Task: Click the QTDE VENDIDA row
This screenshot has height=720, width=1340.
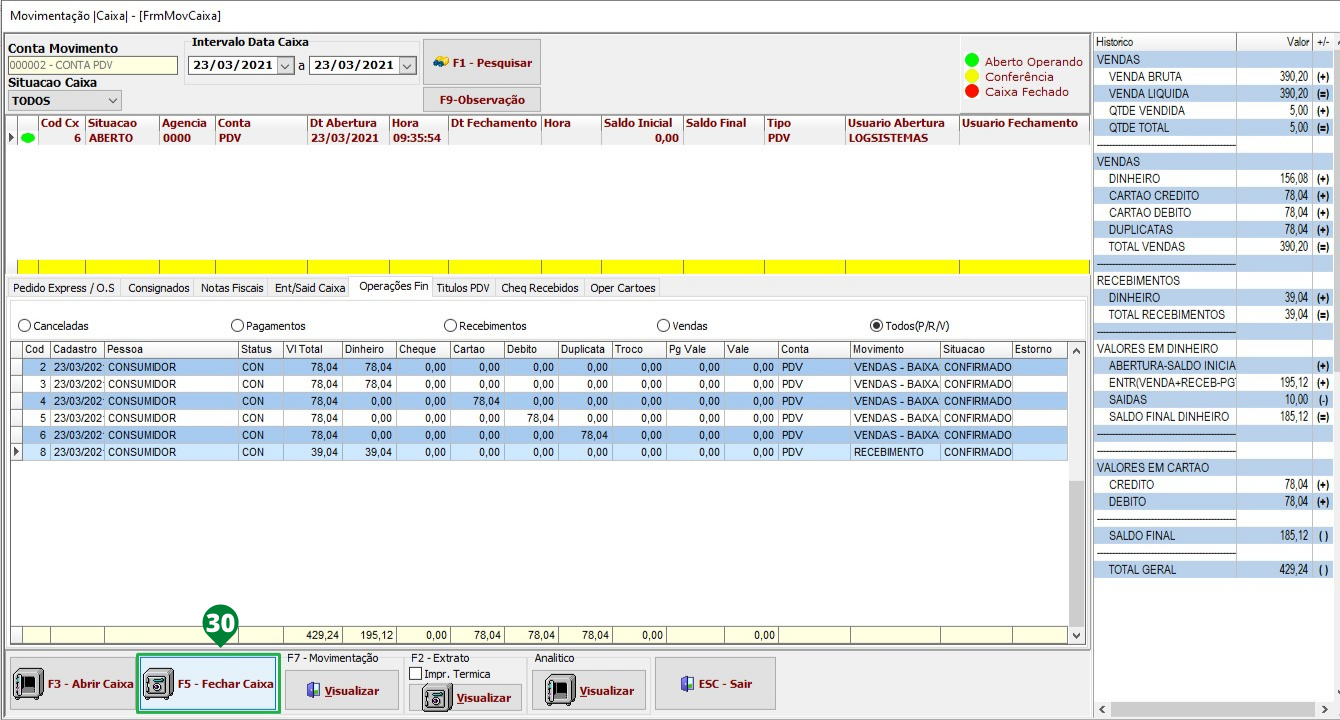Action: [x=1214, y=110]
